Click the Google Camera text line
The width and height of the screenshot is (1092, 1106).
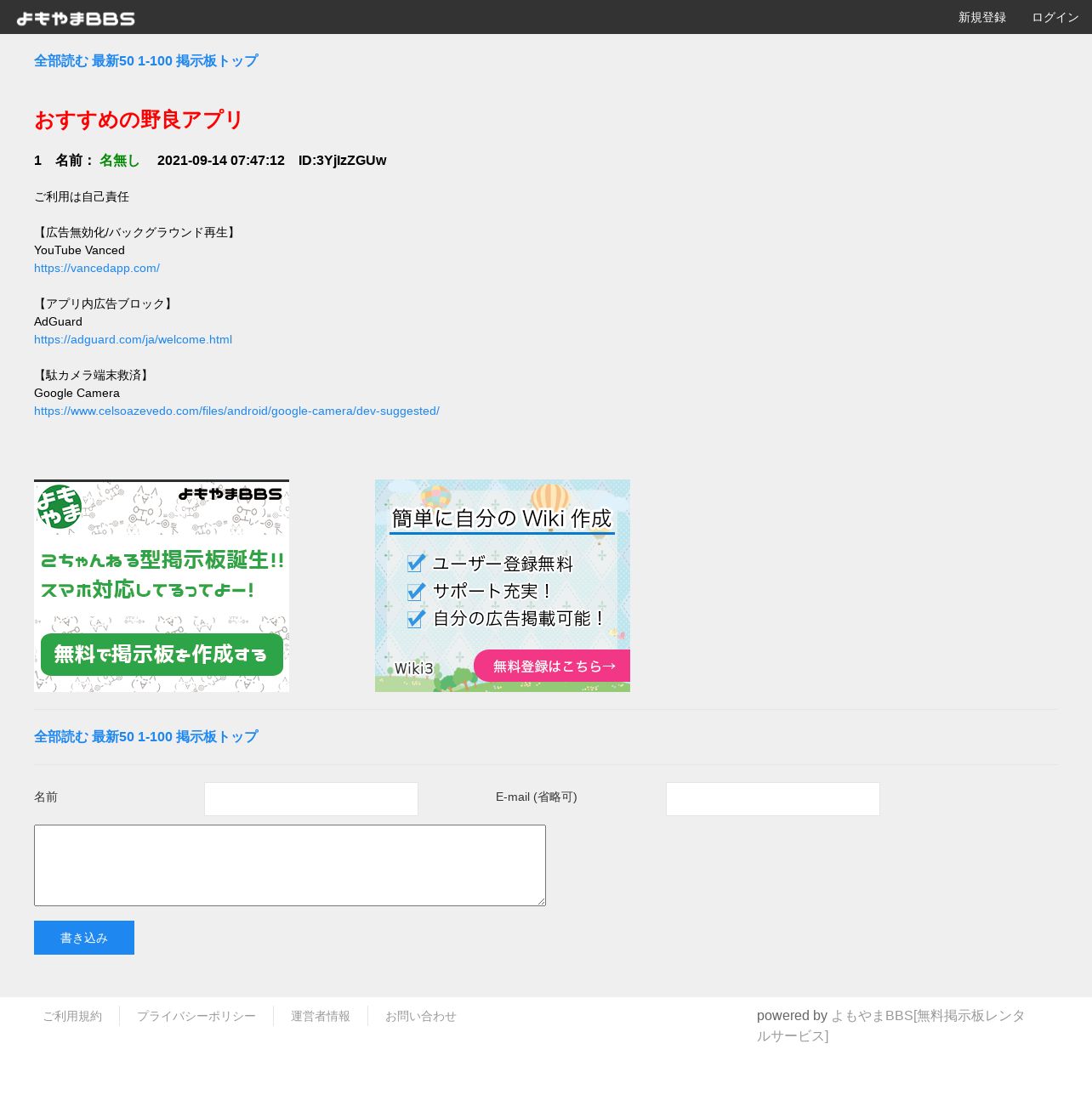tap(77, 393)
